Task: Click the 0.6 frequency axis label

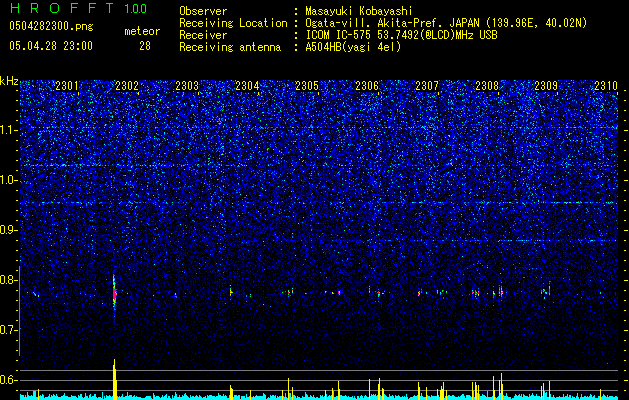Action: 8,380
